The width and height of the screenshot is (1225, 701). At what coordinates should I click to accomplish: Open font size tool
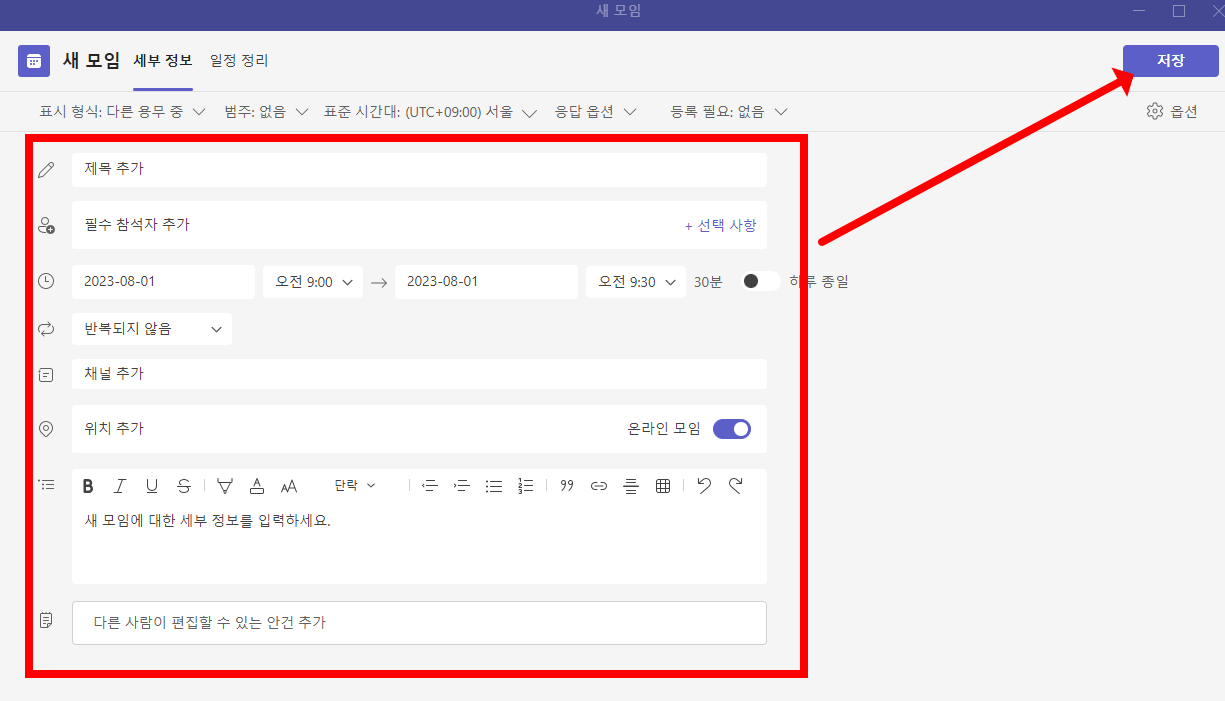click(x=289, y=486)
